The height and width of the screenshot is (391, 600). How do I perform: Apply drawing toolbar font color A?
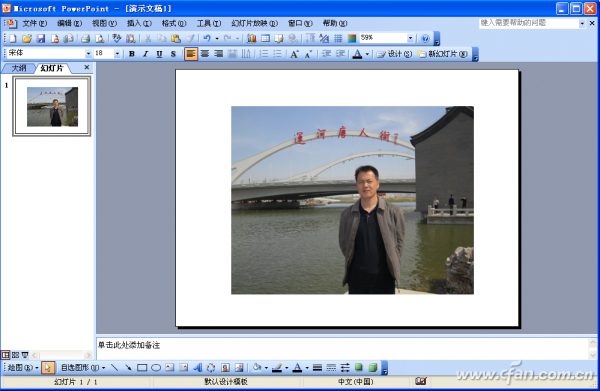coord(297,368)
